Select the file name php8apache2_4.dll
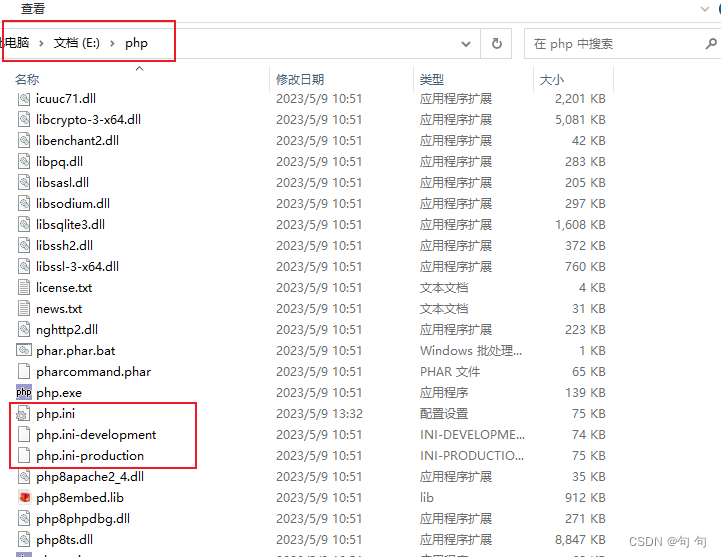The height and width of the screenshot is (557, 721). [x=90, y=477]
